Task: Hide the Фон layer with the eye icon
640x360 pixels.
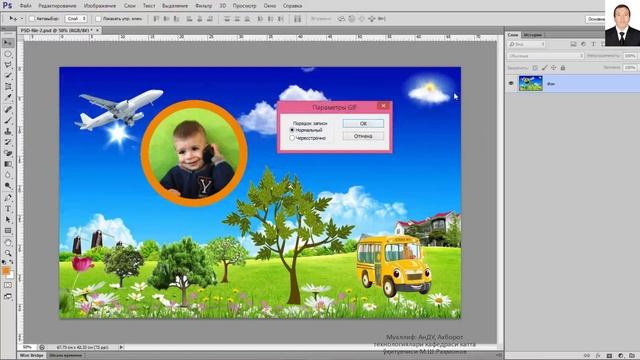Action: tap(511, 83)
